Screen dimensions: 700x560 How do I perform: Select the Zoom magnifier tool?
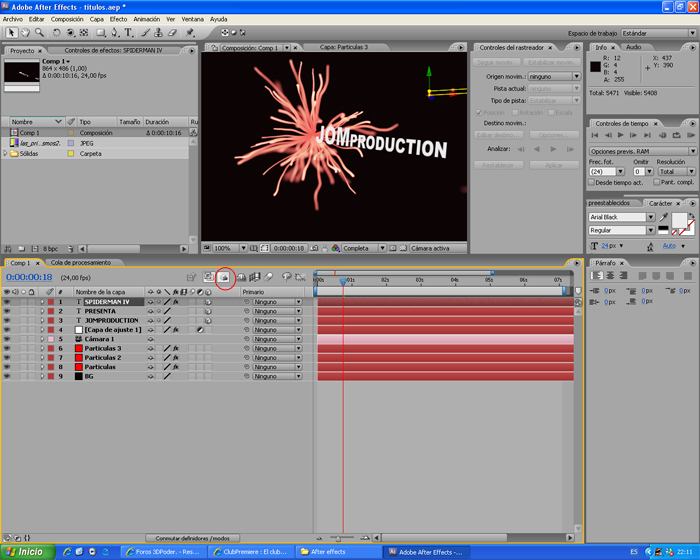pyautogui.click(x=39, y=33)
